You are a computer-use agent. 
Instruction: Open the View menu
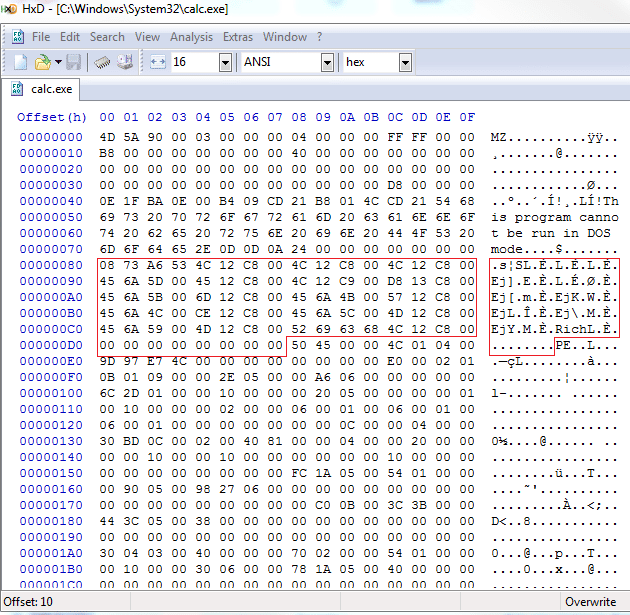[147, 37]
